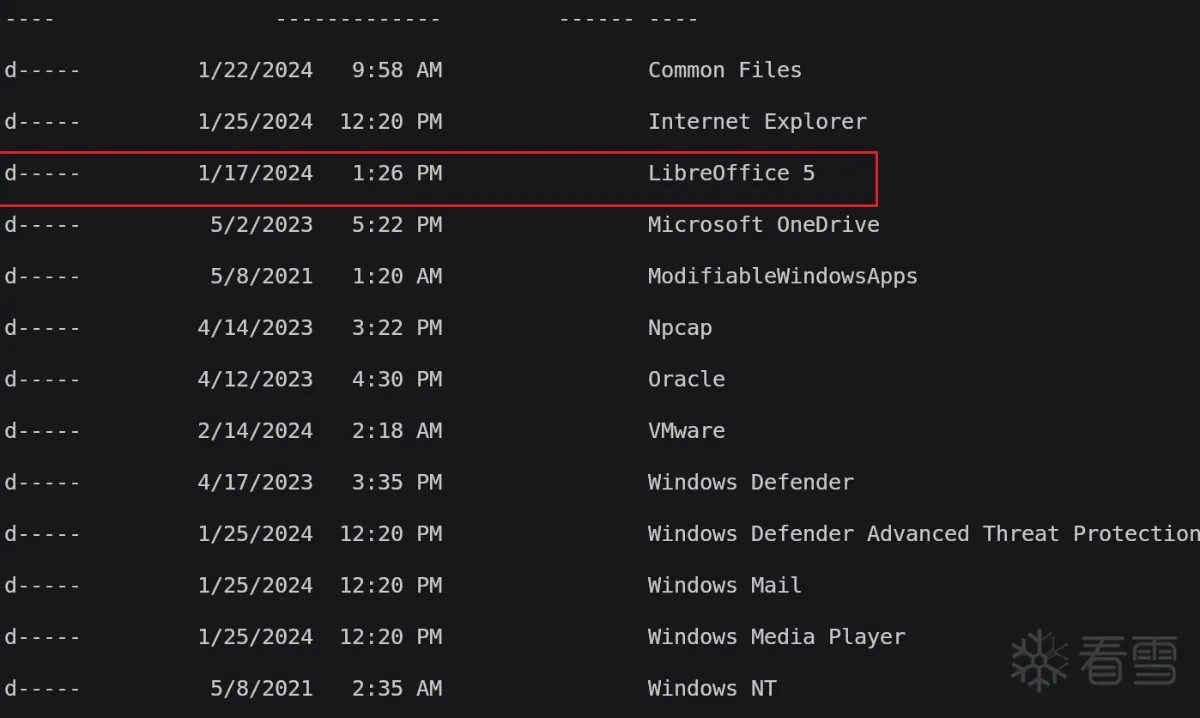Click the 9:58 AM timestamp
Viewport: 1200px width, 718px height.
point(397,70)
